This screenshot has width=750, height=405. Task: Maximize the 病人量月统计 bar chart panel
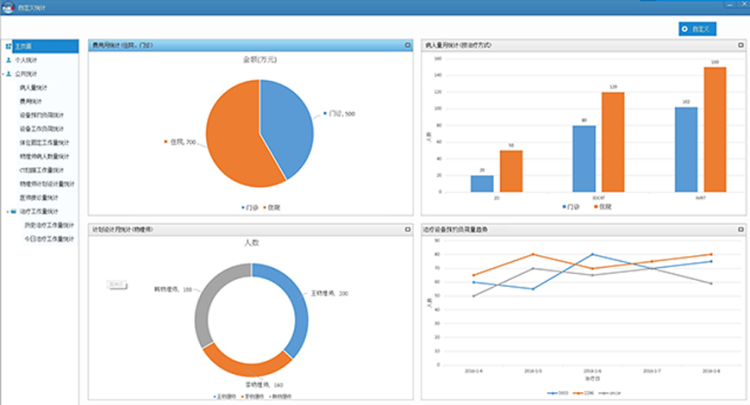tap(739, 46)
